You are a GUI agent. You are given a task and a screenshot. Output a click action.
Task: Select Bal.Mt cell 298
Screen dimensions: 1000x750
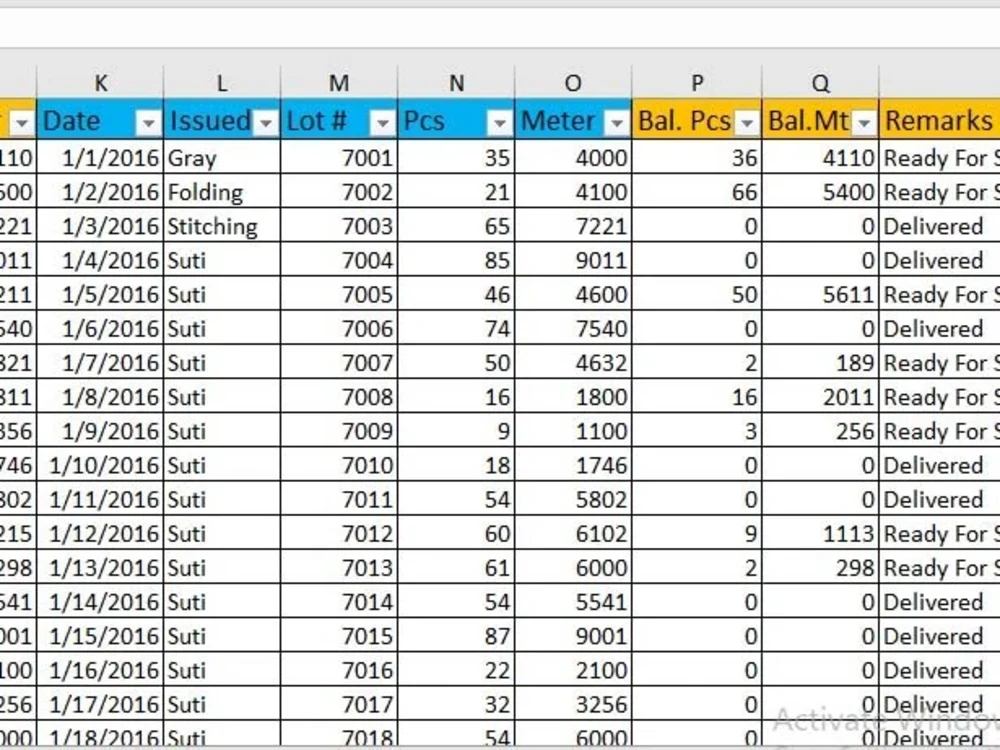(x=820, y=568)
